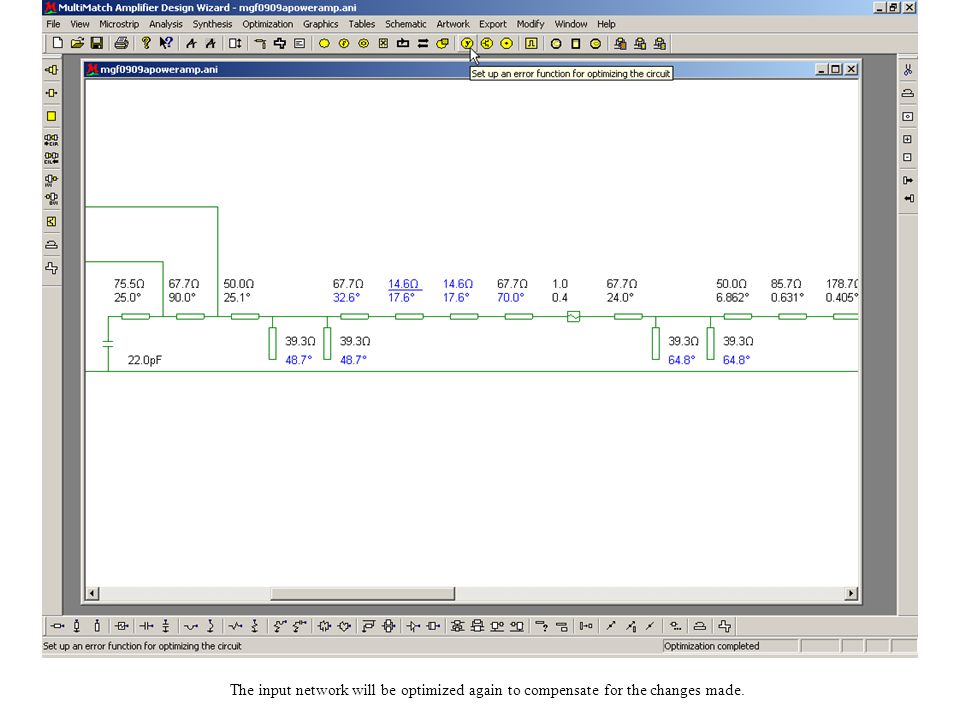Screen dimensions: 960x720
Task: Click the hollow cross icon in bottom toolbar
Action: (725, 626)
